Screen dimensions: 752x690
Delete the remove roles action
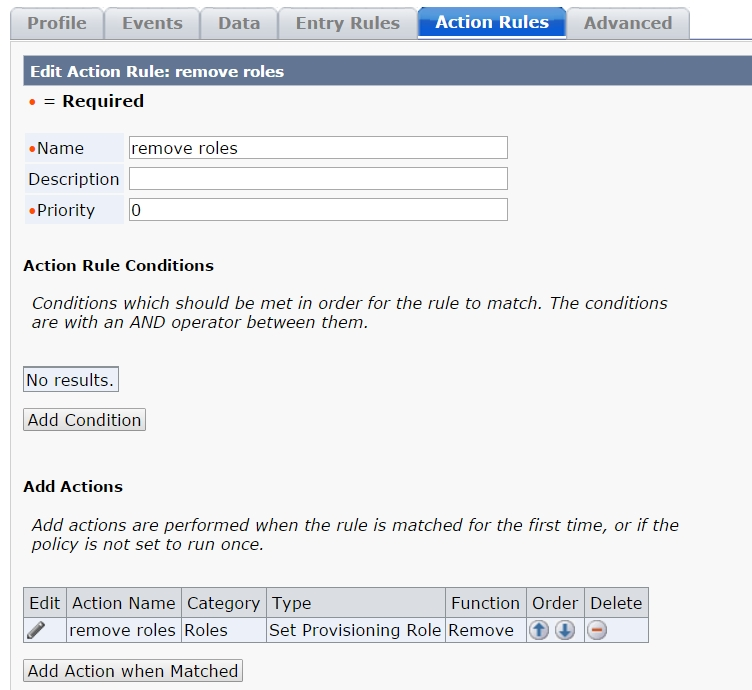tap(597, 630)
